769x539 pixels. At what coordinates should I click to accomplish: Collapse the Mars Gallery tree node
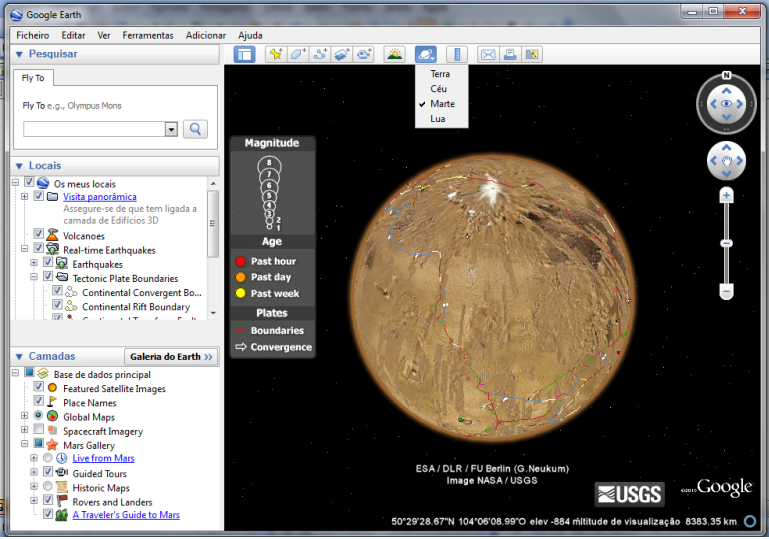click(x=25, y=444)
